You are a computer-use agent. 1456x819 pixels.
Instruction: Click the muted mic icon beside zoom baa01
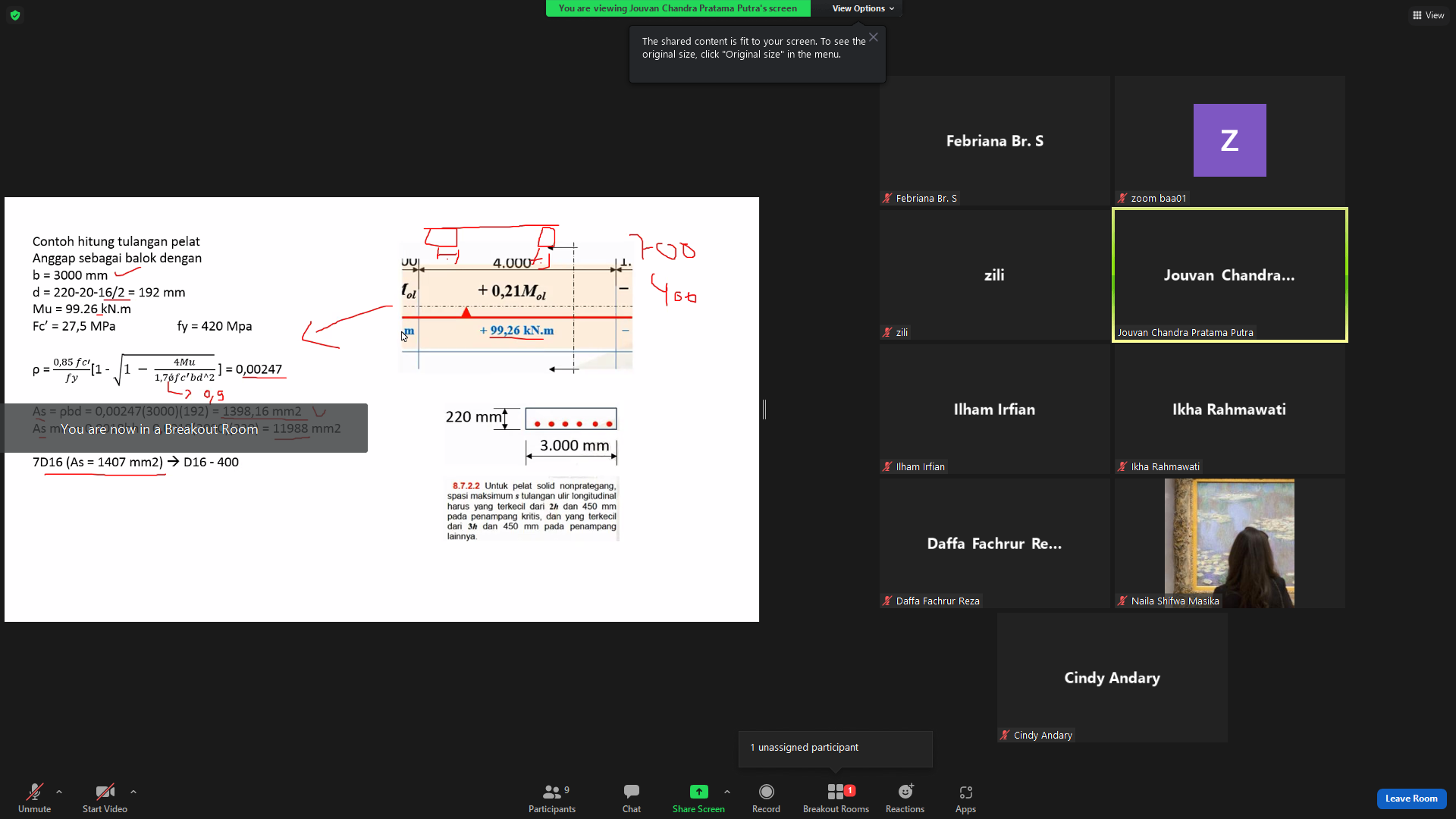coord(1122,199)
